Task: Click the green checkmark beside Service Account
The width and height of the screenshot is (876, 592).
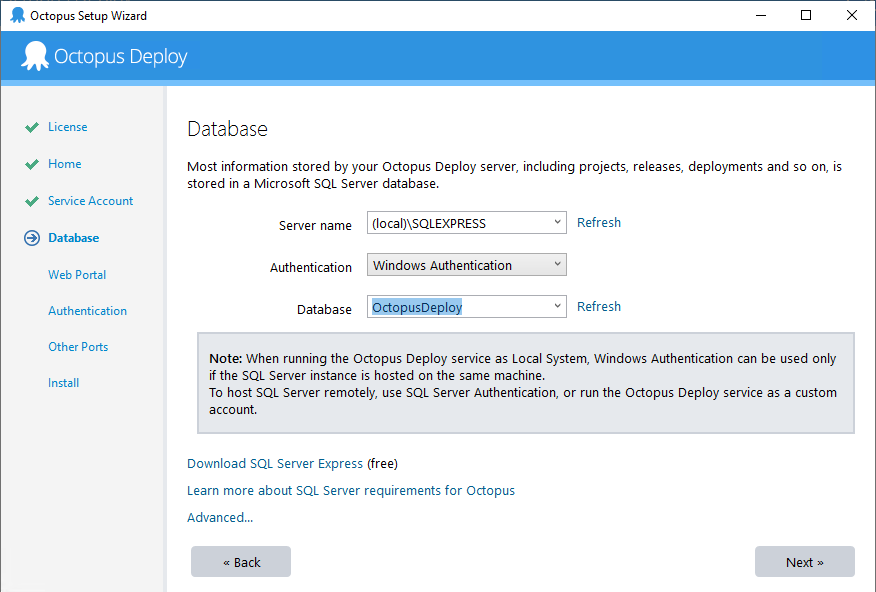Action: click(x=32, y=201)
